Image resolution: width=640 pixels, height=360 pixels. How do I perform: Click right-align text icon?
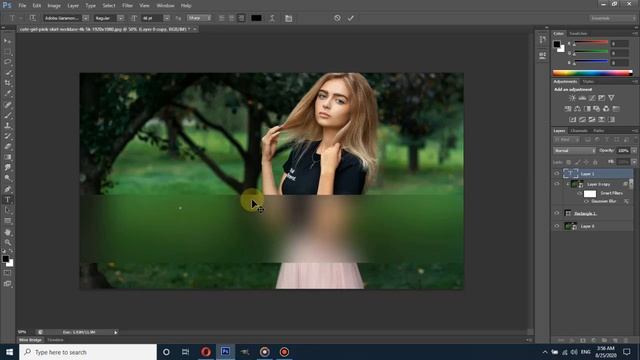coord(242,18)
